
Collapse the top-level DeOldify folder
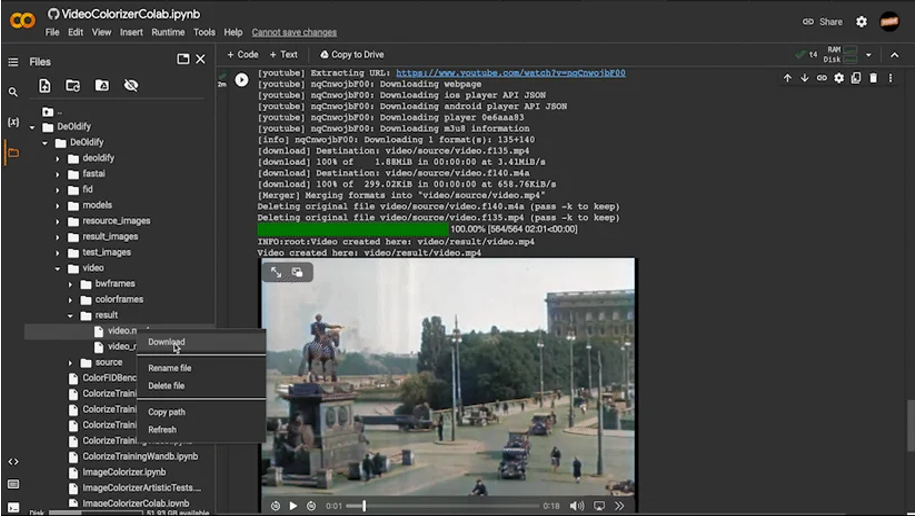(x=32, y=127)
